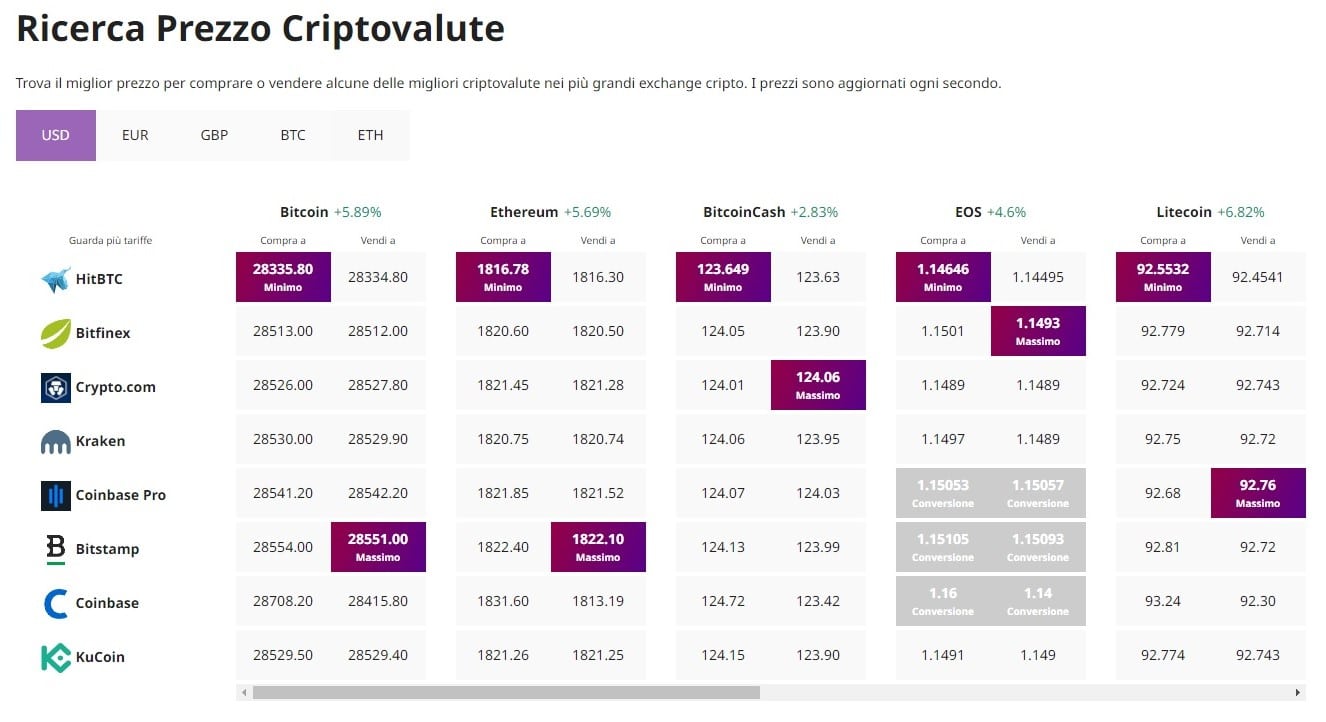Select the Coinbase Pro logo icon

click(55, 495)
